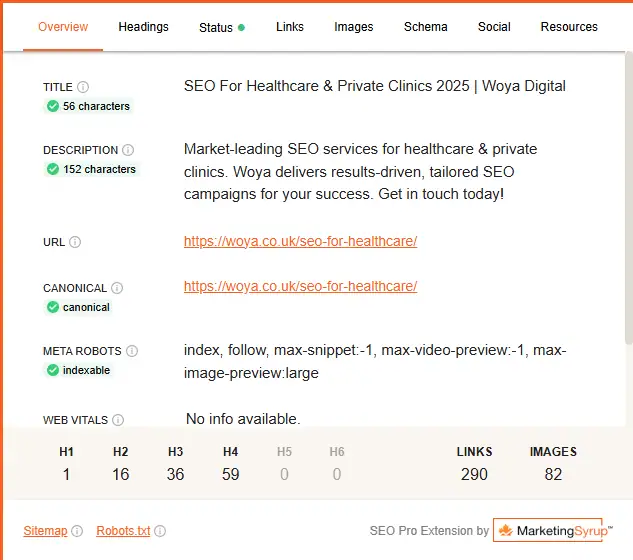Click the green Status indicator dot
This screenshot has width=633, height=560.
241,27
